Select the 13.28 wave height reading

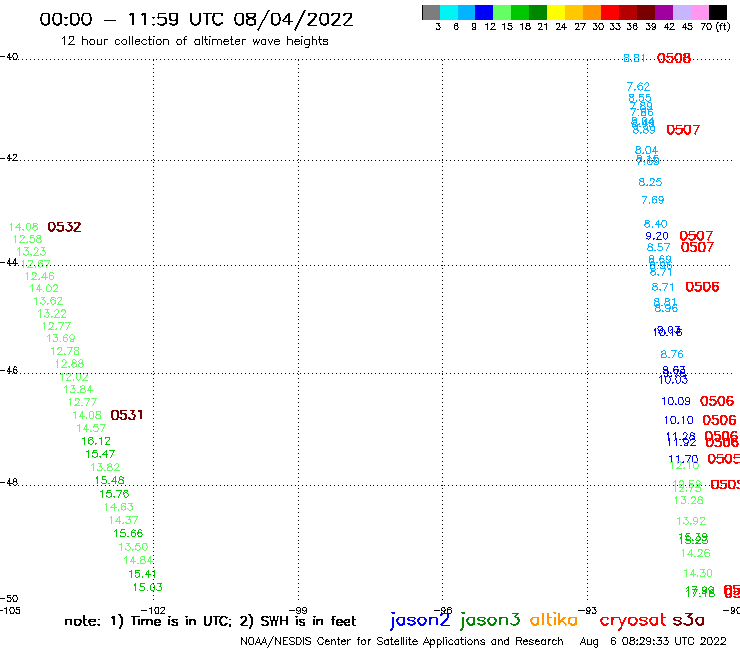pos(689,500)
